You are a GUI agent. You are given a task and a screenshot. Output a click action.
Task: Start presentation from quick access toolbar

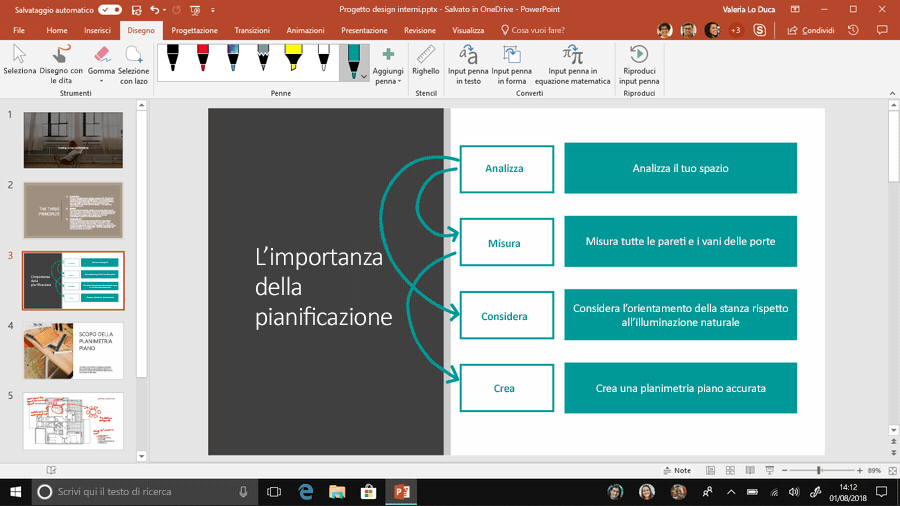tap(195, 10)
